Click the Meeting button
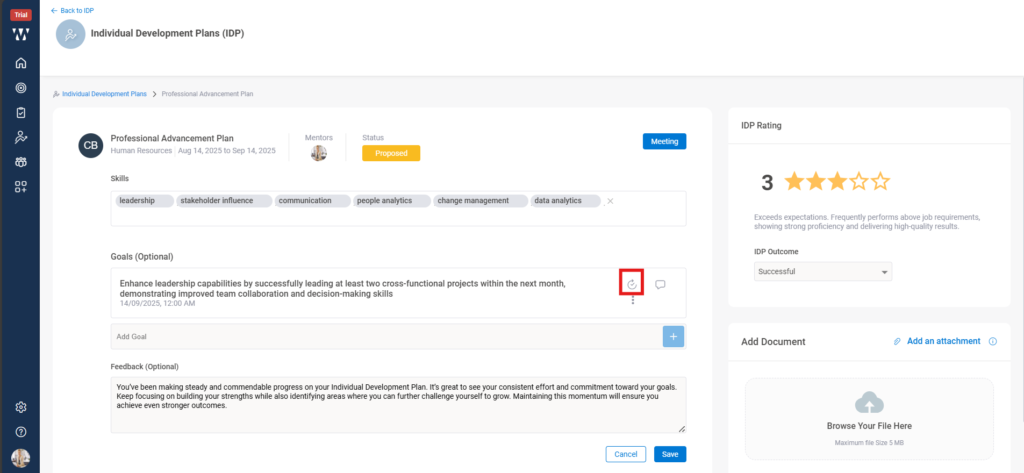This screenshot has width=1024, height=473. pos(664,141)
